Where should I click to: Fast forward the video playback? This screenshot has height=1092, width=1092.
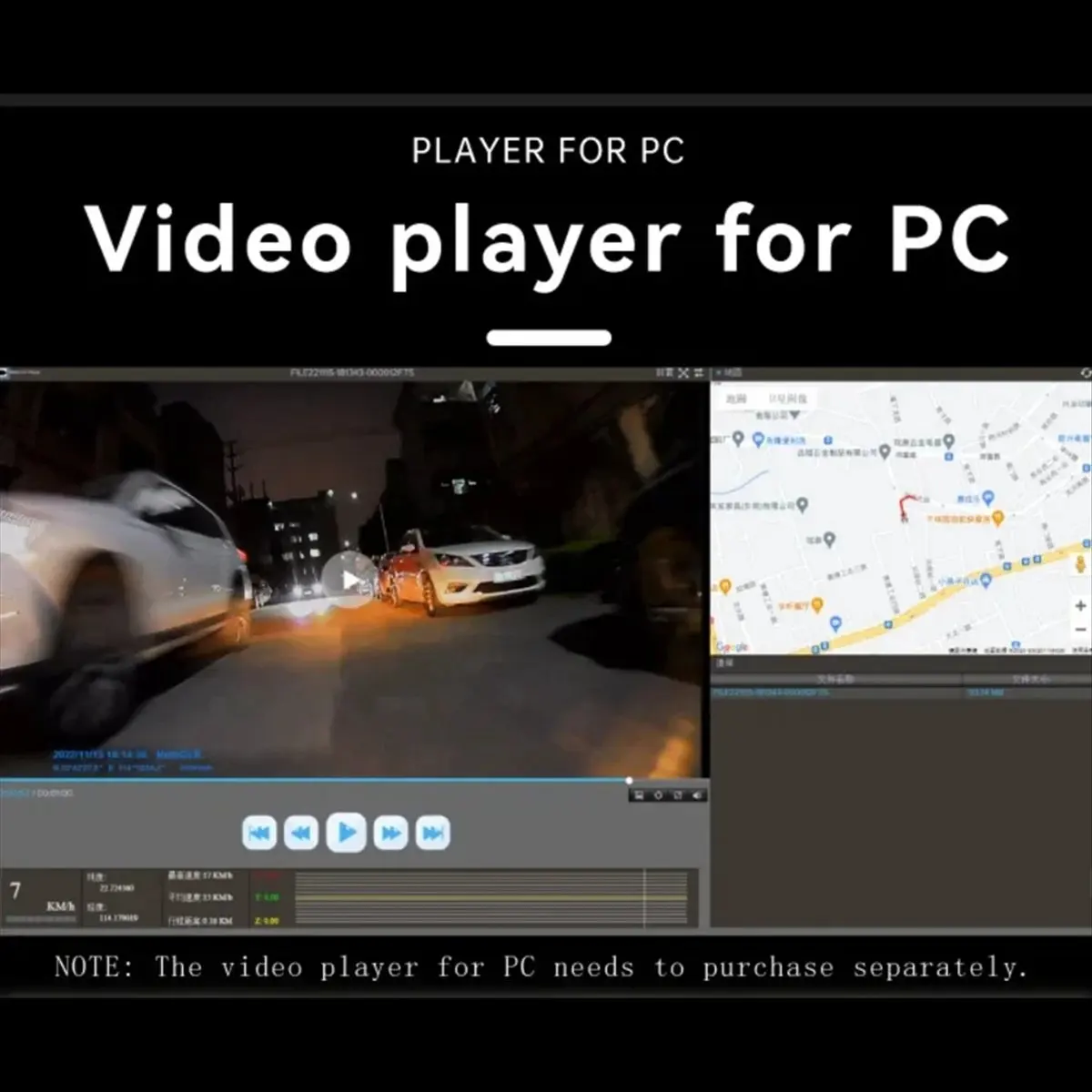point(390,833)
